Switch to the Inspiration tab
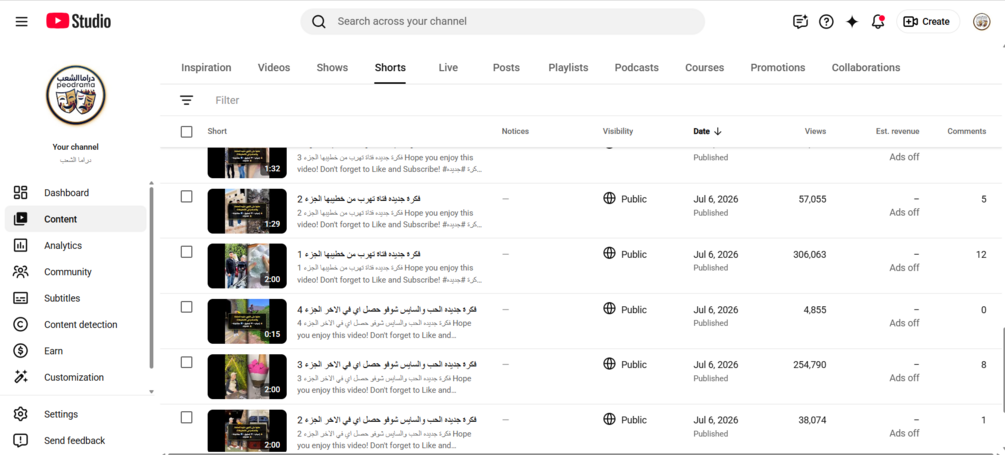 tap(206, 67)
